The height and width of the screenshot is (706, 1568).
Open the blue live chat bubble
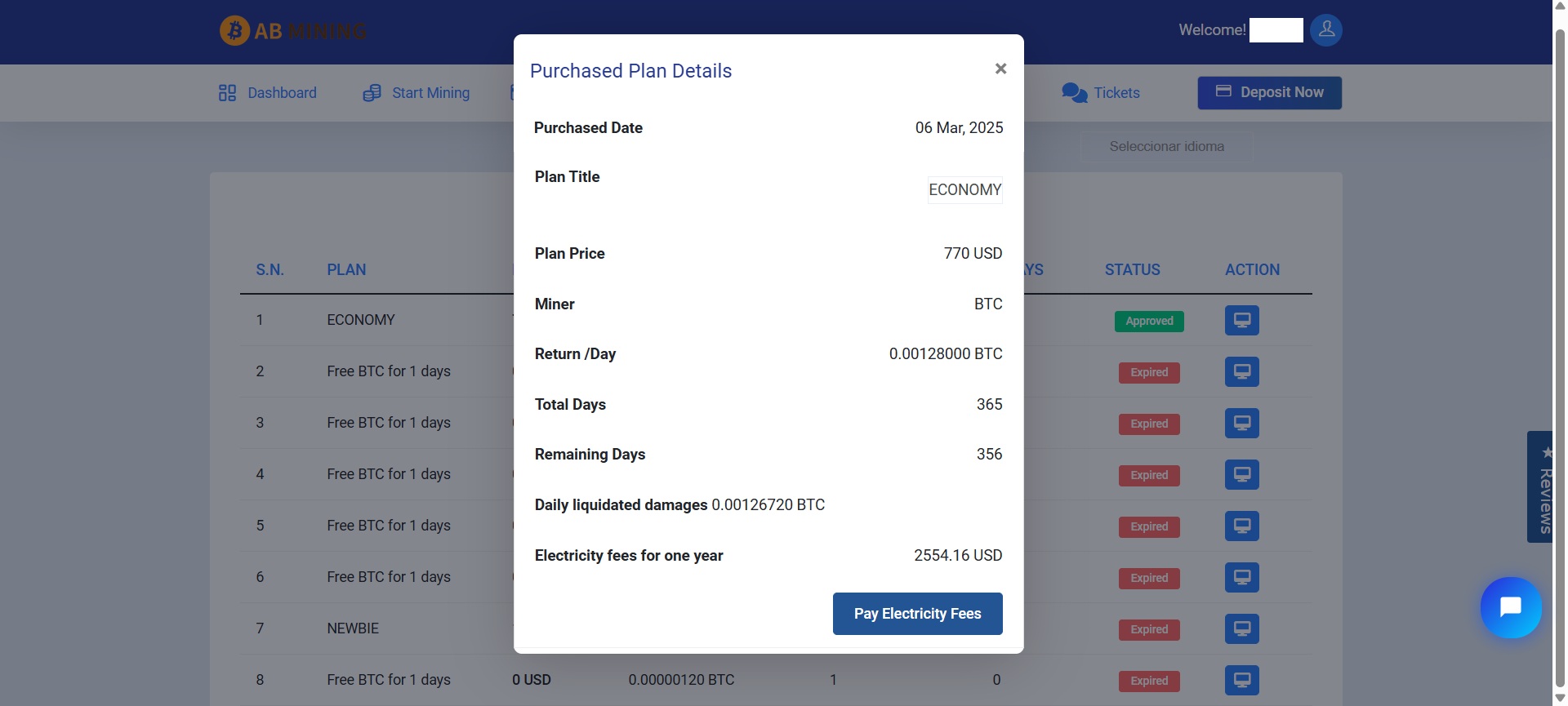(1510, 607)
